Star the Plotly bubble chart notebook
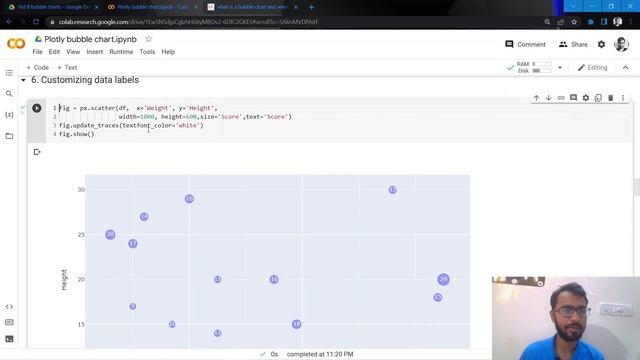The image size is (640, 360). click(149, 39)
